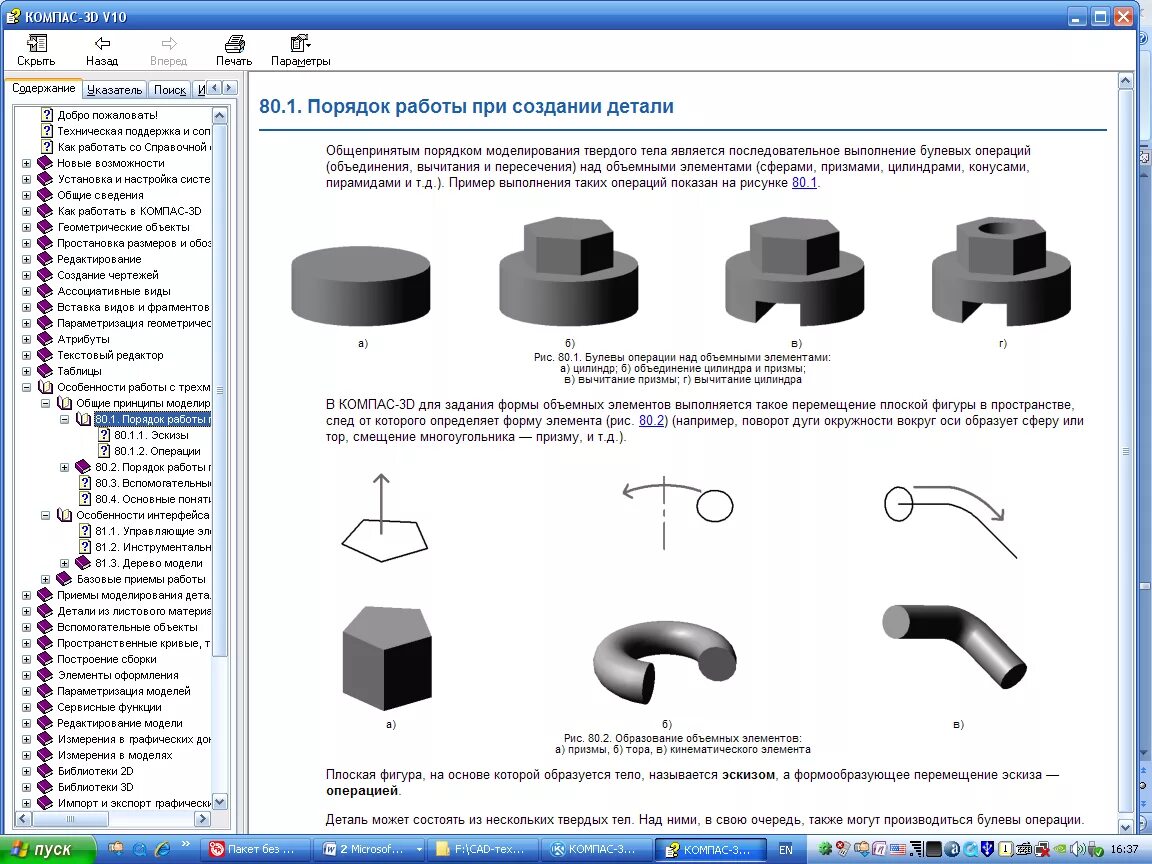
Task: Expand the Установка и настройка системы node
Action: (x=26, y=179)
